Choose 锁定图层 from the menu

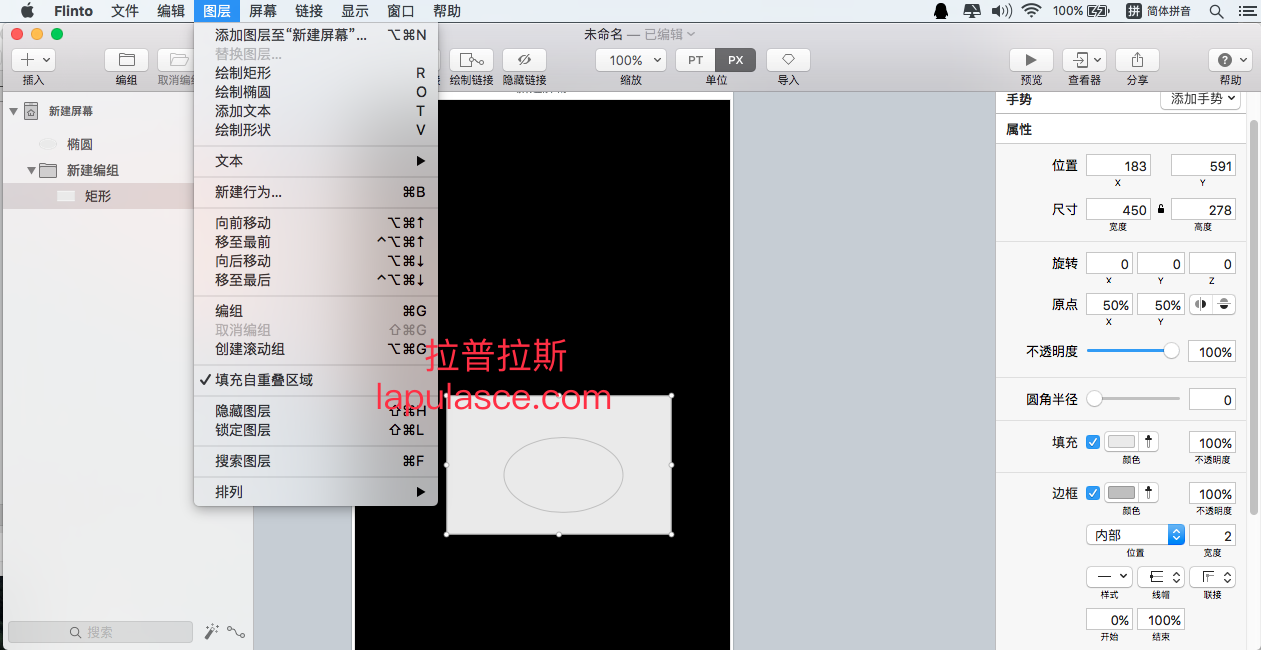pos(315,430)
